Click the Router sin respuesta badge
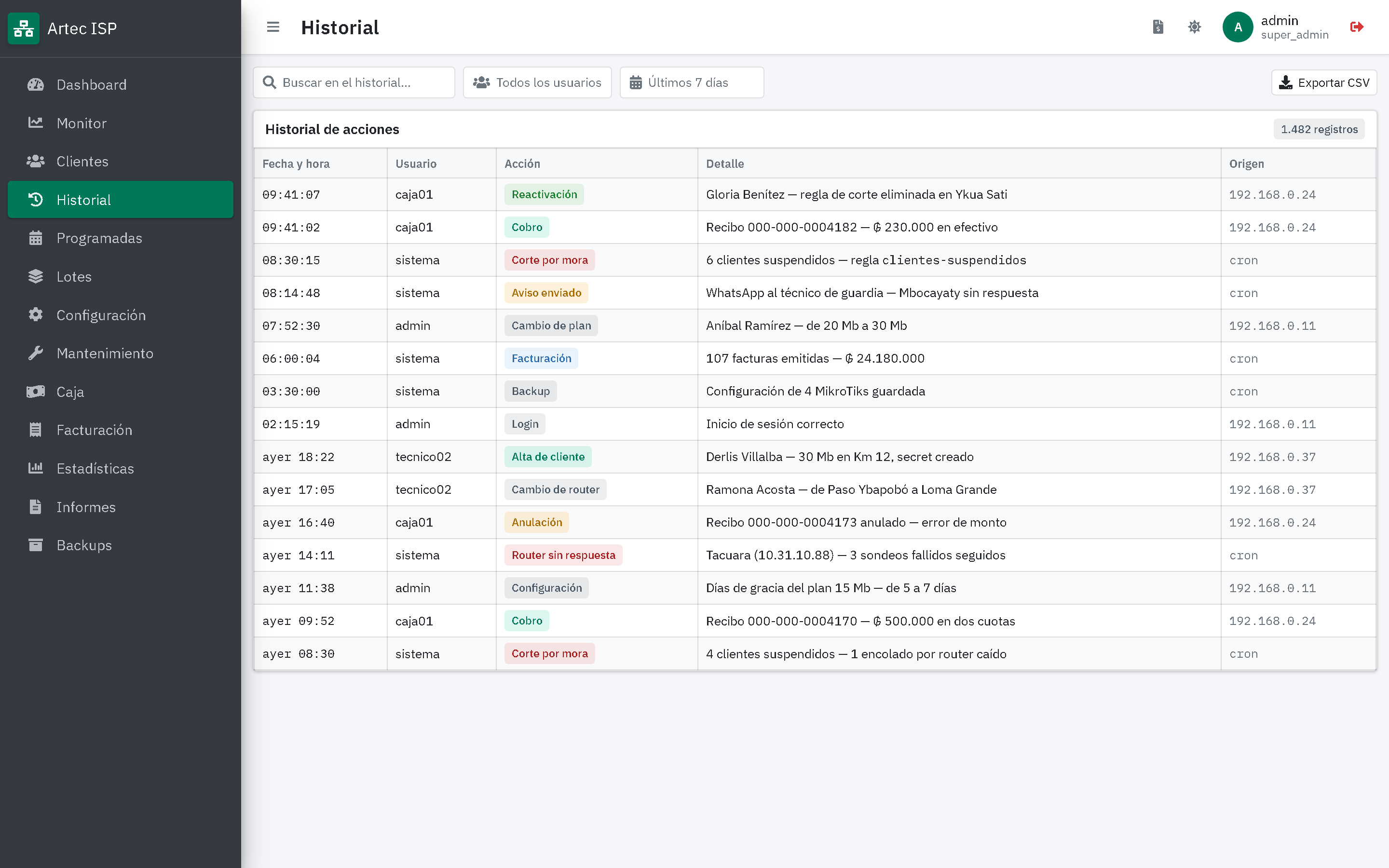 pos(563,555)
